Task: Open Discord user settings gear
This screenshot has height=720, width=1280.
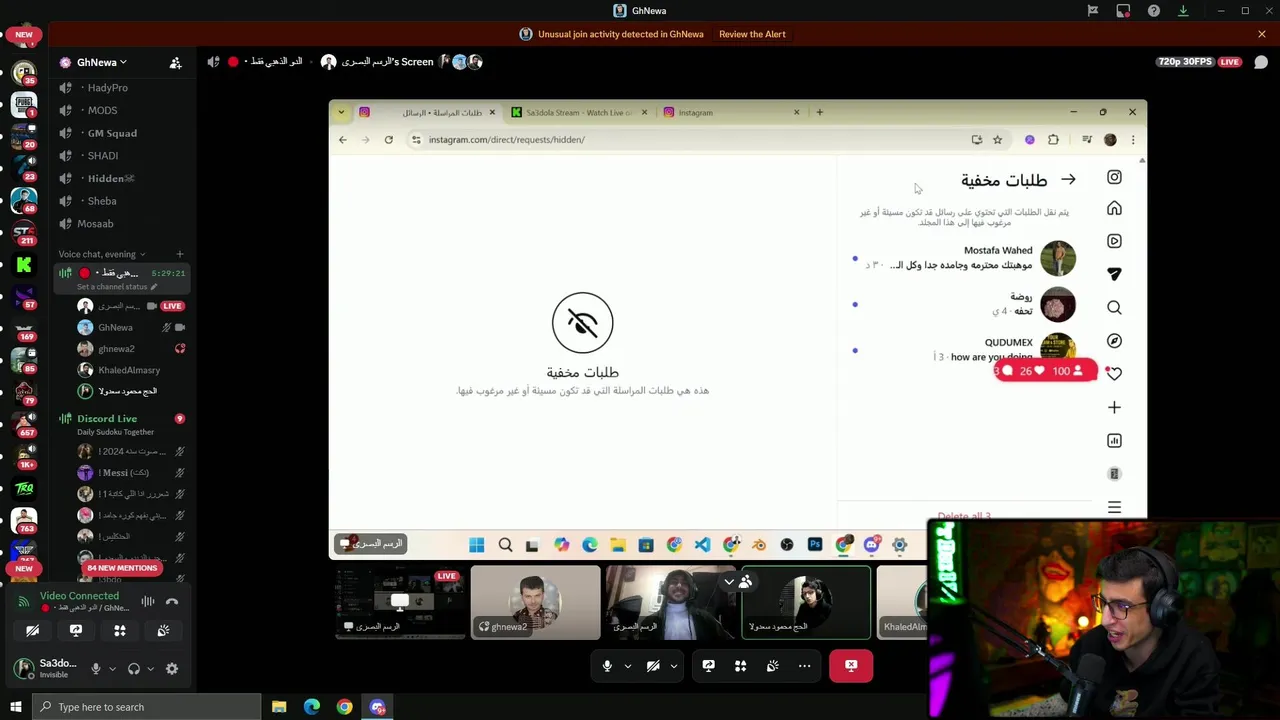Action: coord(172,669)
